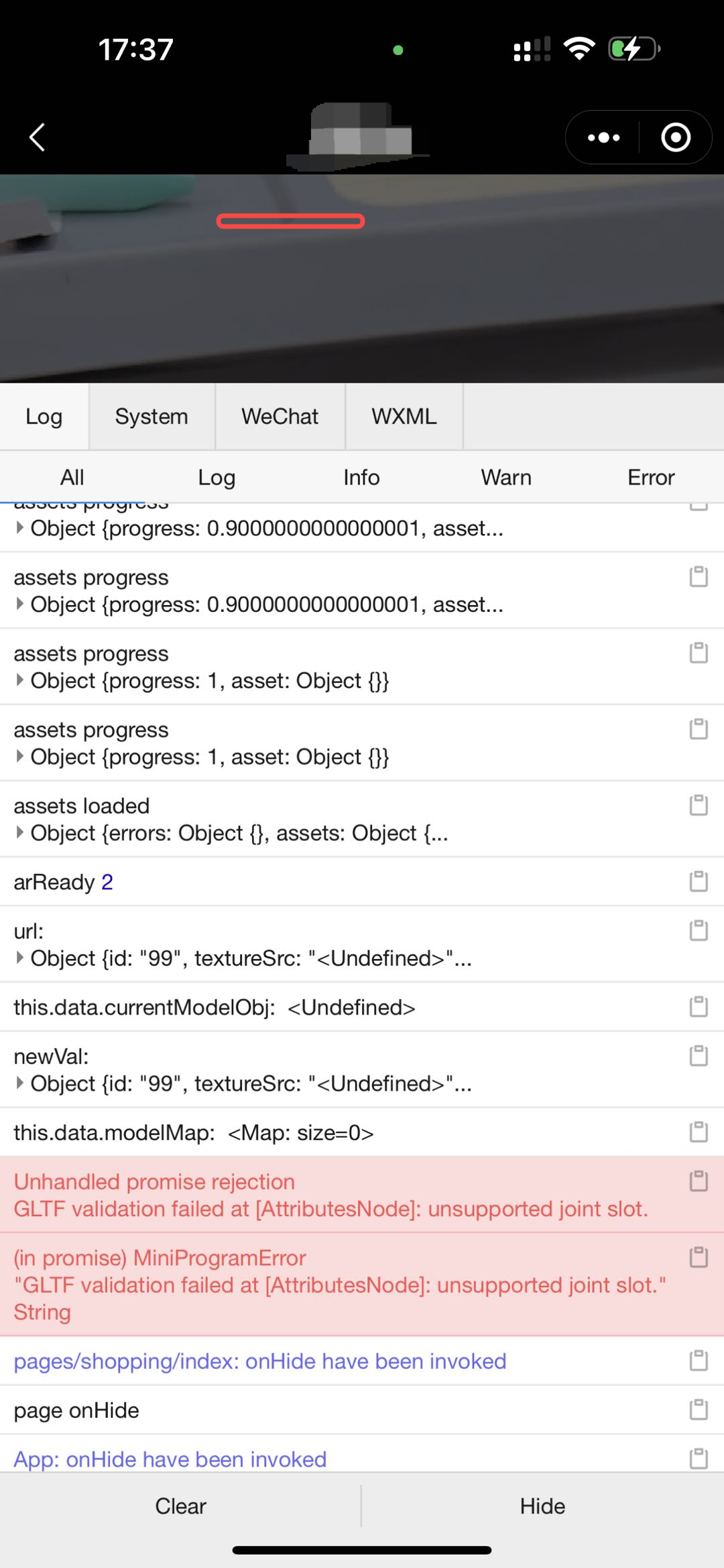
Task: Switch to the WeChat tab
Action: tap(280, 416)
